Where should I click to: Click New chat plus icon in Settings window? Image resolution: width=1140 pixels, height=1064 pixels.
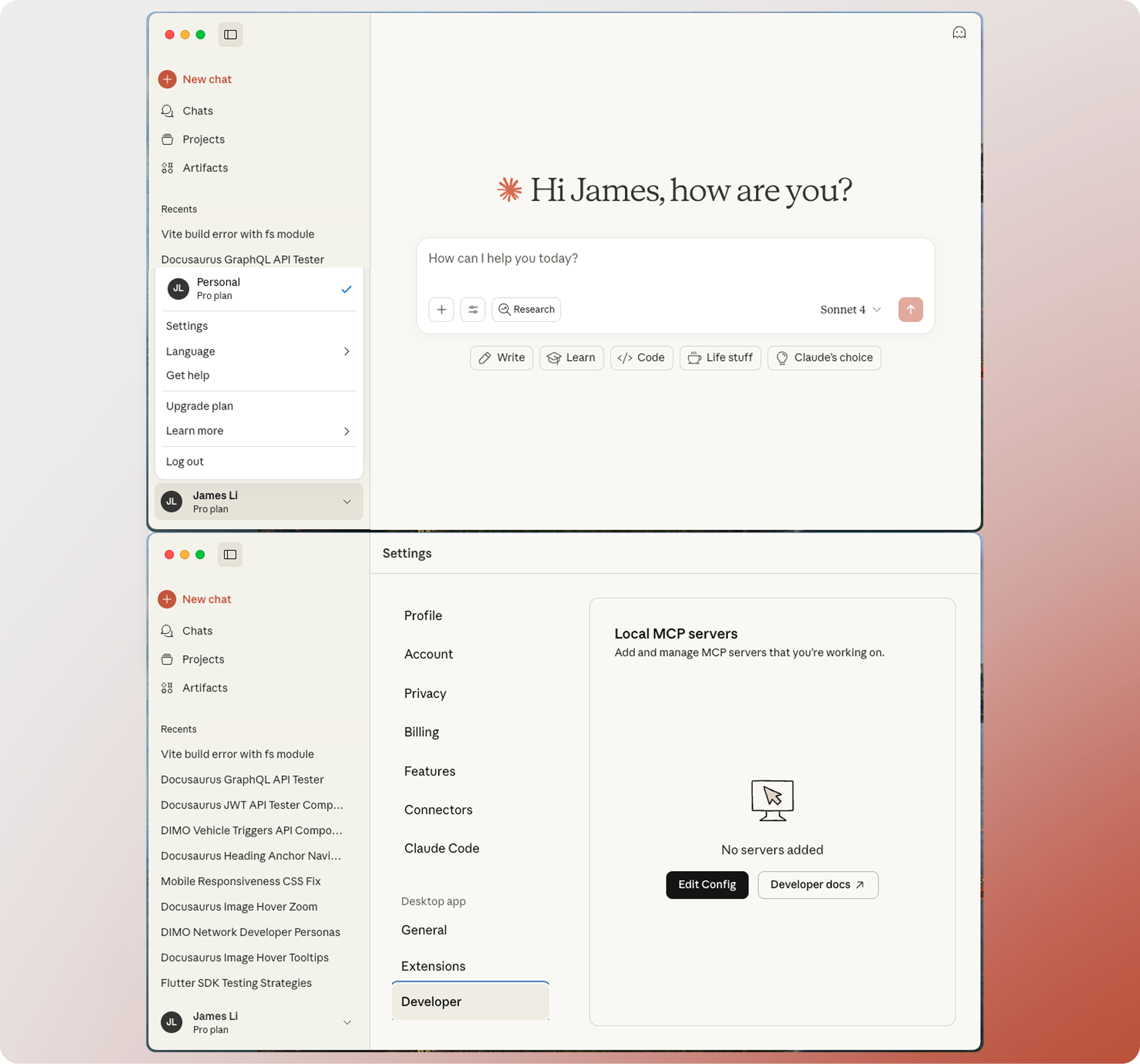pos(167,599)
